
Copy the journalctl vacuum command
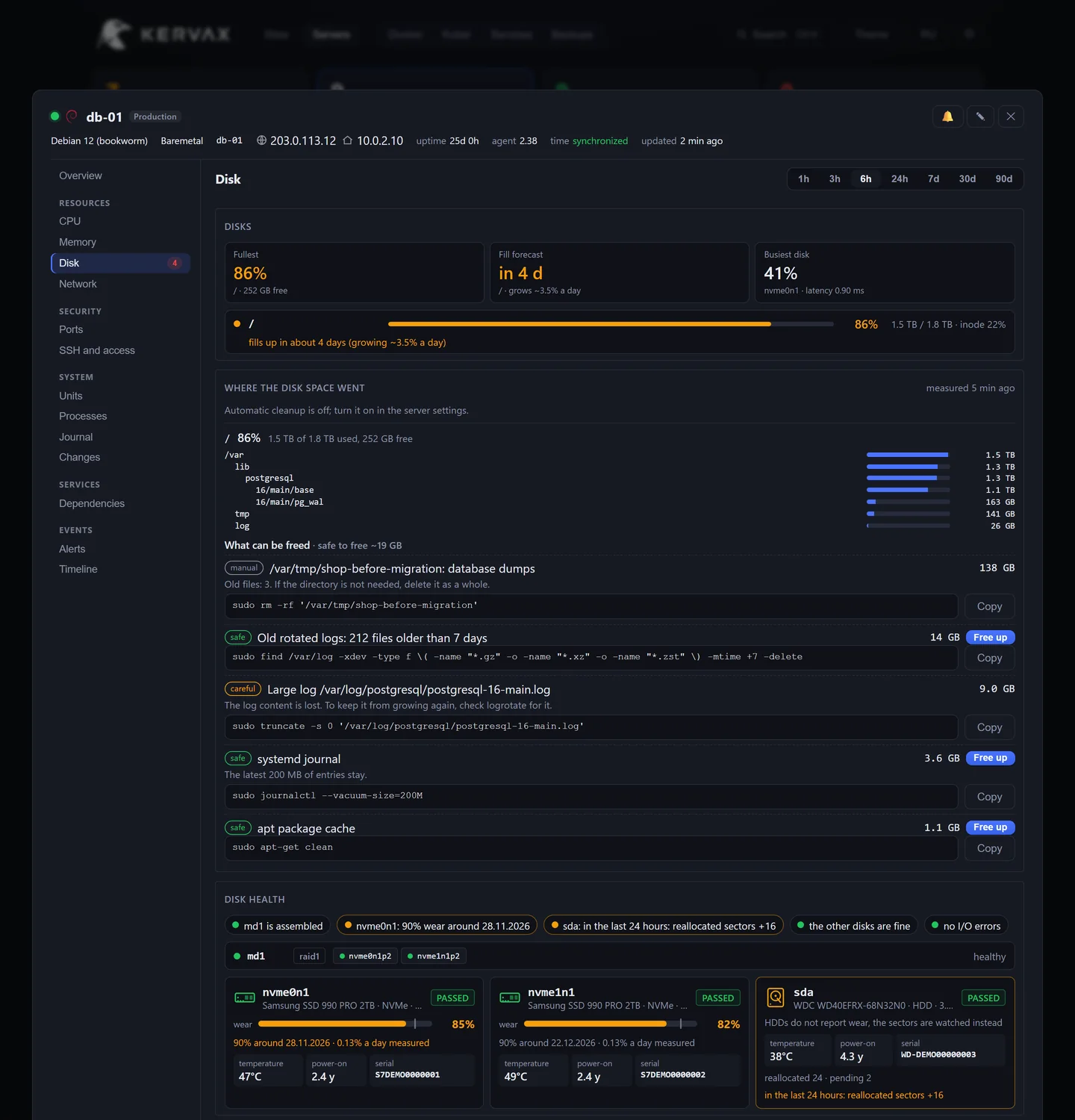pos(989,797)
